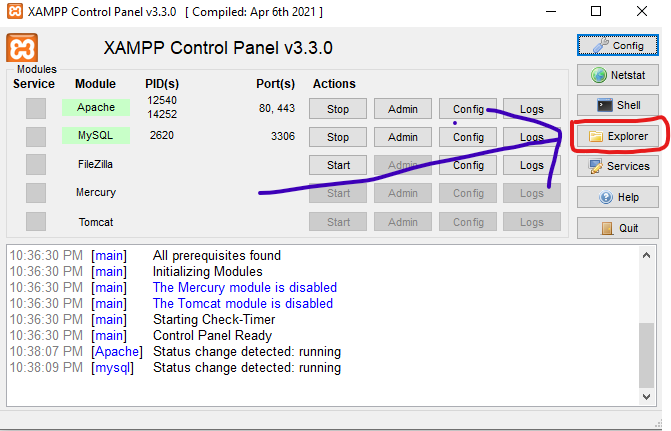This screenshot has width=671, height=431.
Task: Click the Mercury Start button
Action: coord(338,193)
